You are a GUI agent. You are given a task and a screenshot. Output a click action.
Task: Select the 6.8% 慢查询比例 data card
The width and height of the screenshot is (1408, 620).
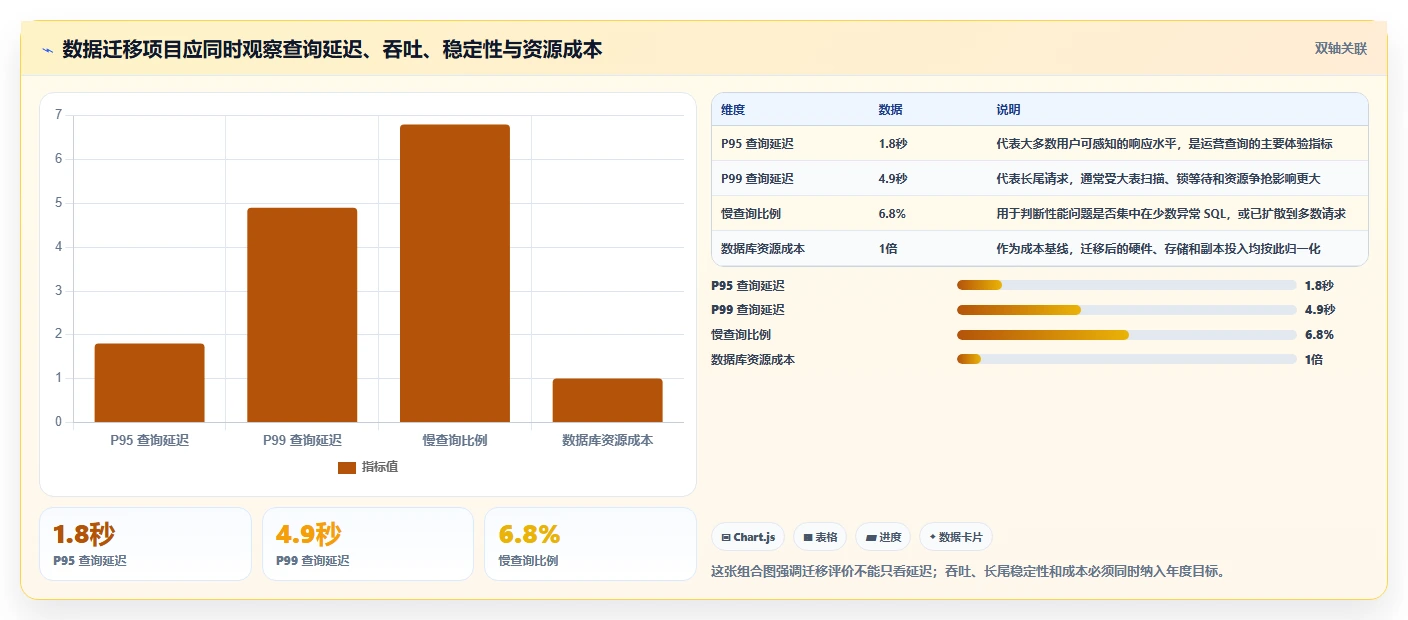pos(590,544)
